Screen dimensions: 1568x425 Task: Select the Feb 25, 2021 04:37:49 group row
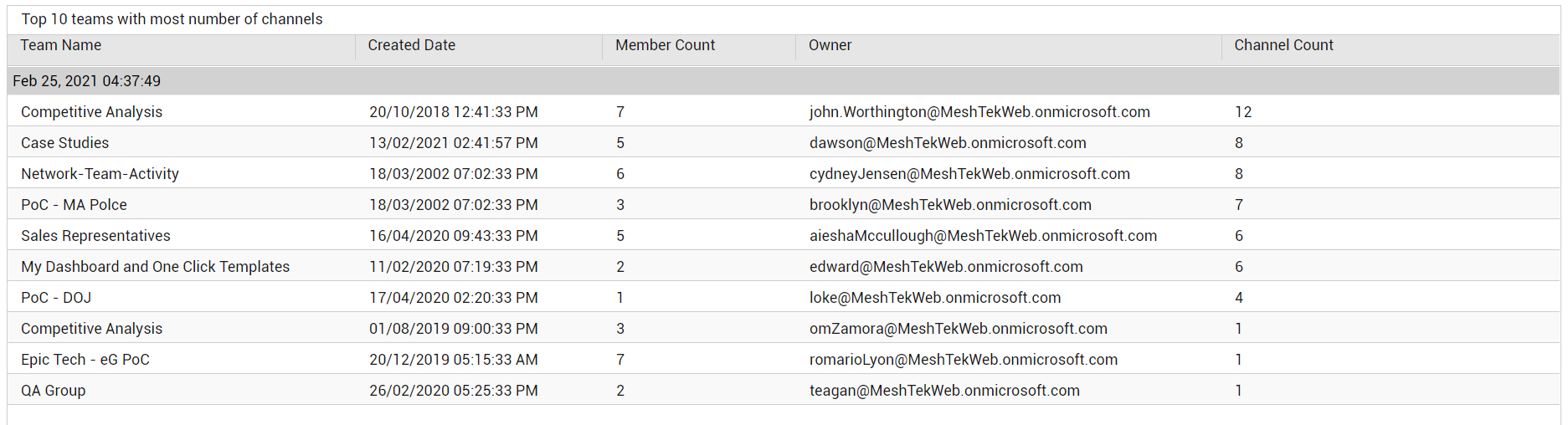click(x=784, y=81)
